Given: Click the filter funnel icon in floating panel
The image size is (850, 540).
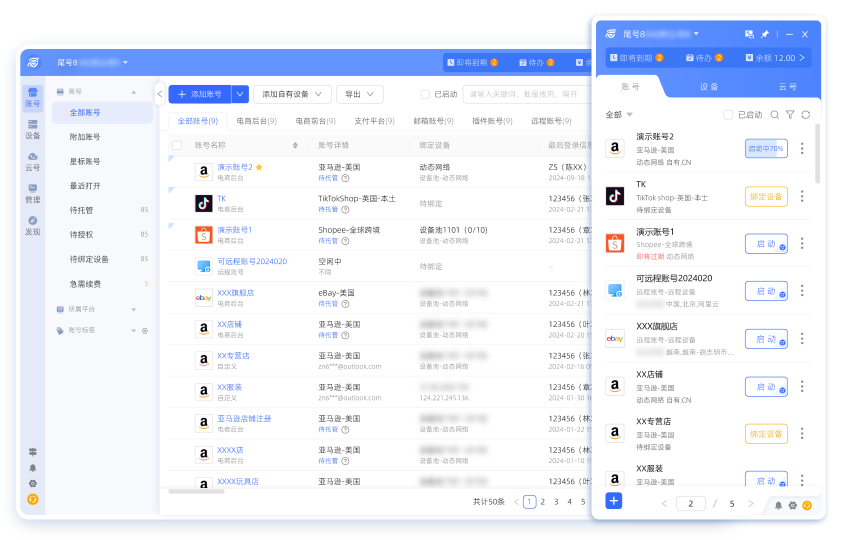Looking at the screenshot, I should point(790,115).
